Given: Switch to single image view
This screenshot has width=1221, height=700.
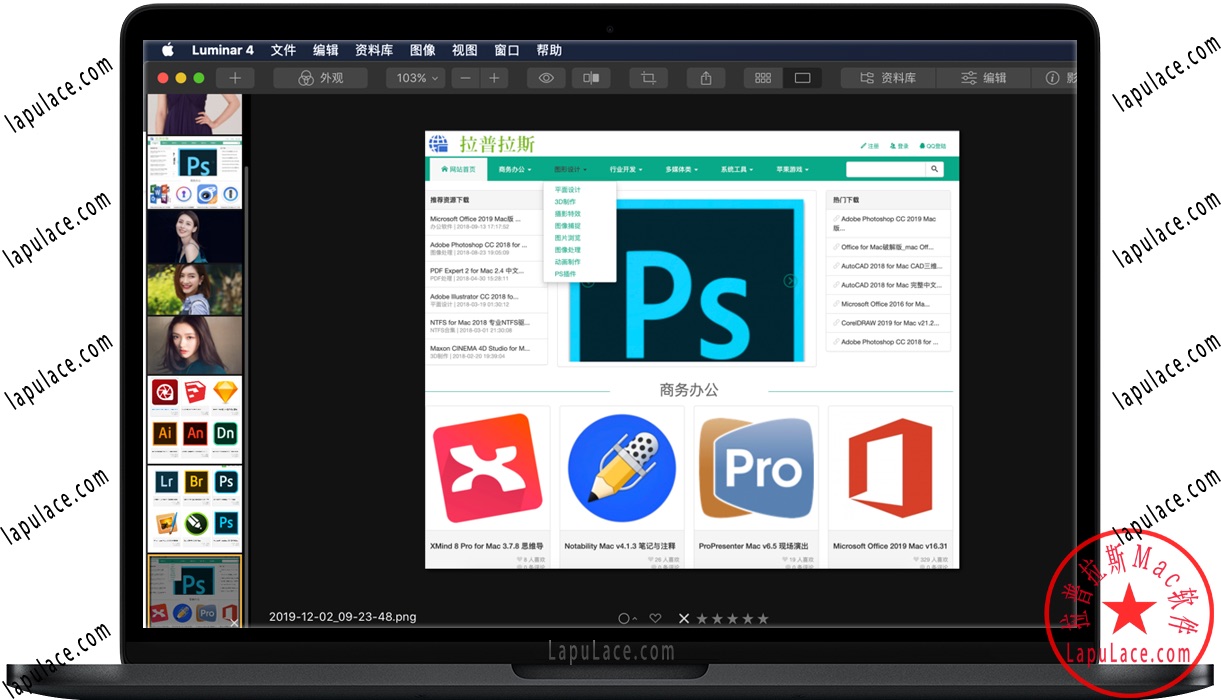Looking at the screenshot, I should [x=801, y=77].
